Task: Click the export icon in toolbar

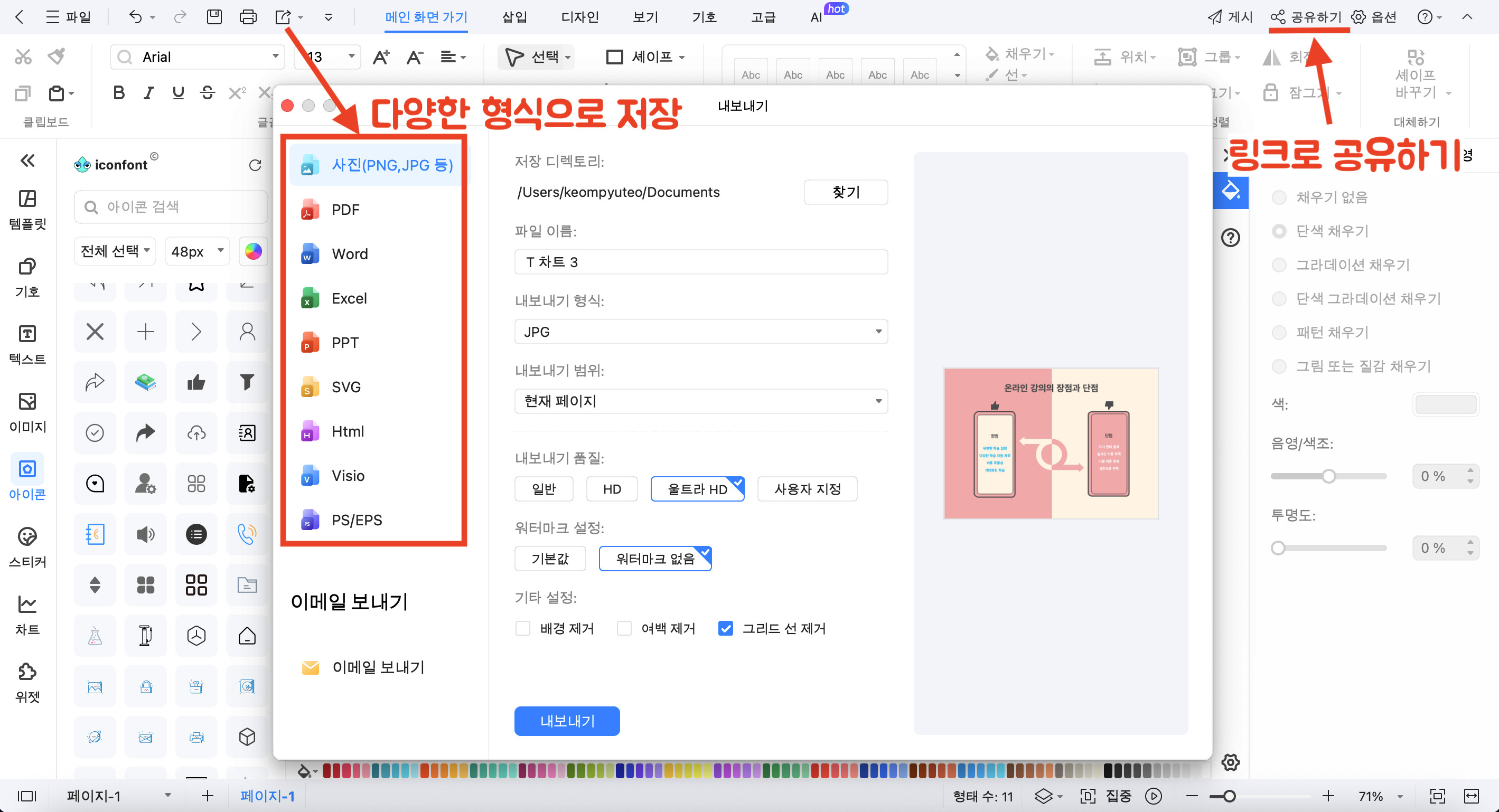Action: click(284, 17)
